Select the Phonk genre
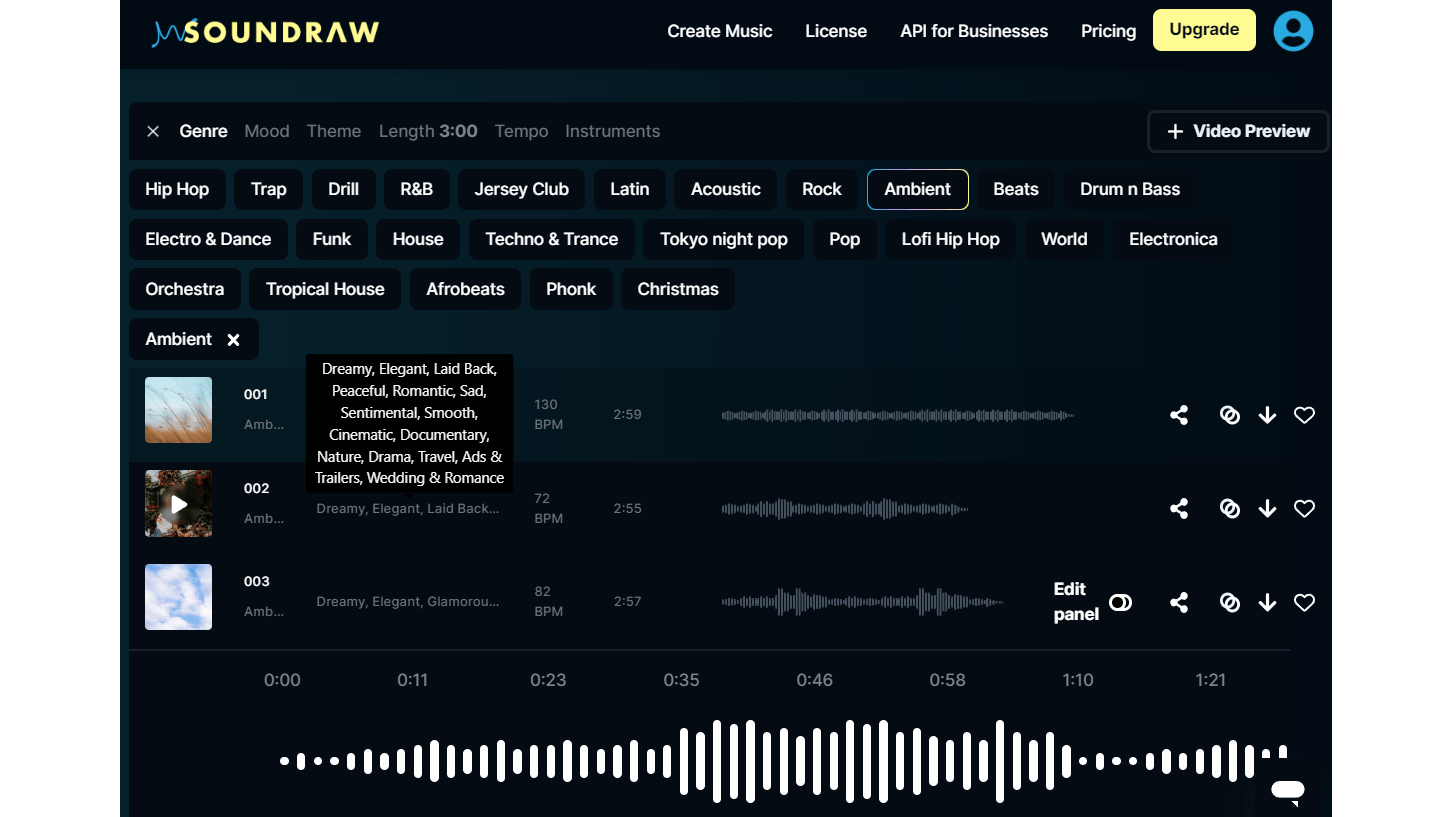The height and width of the screenshot is (817, 1452). click(x=571, y=290)
